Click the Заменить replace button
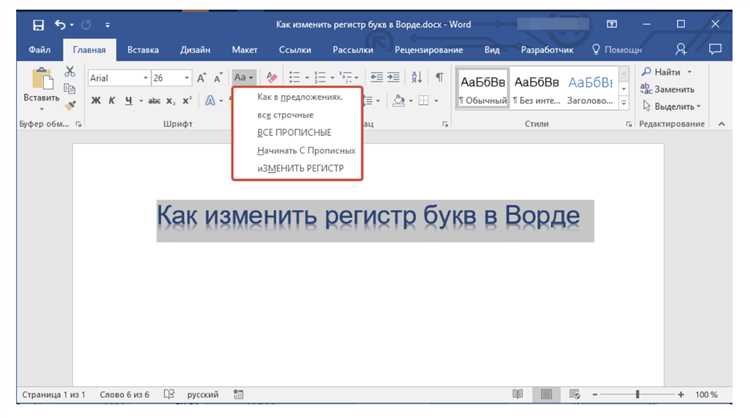This screenshot has height=418, width=750. coord(668,89)
